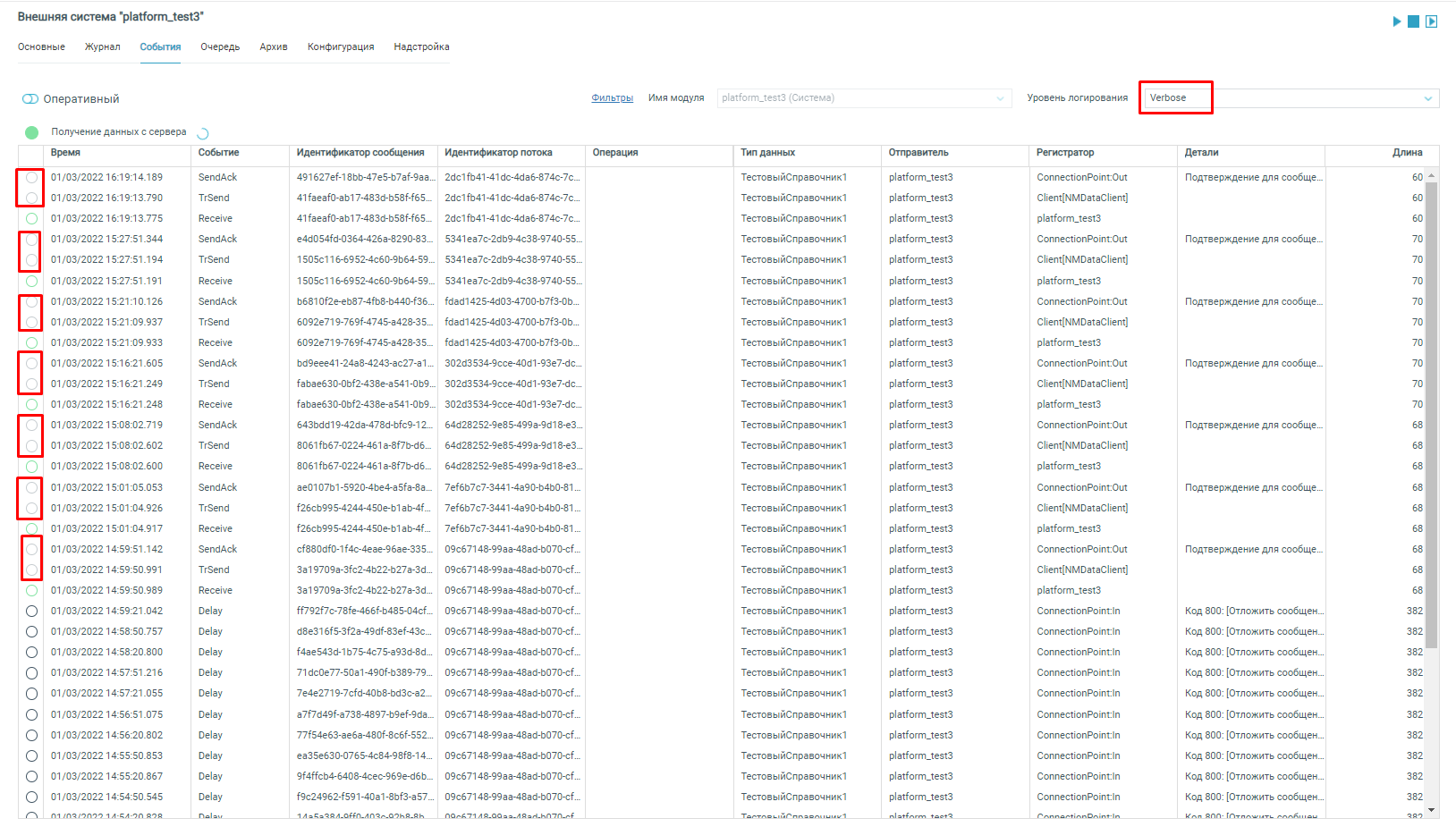This screenshot has height=827, width=1456.
Task: Click the boxed play (restart) icon
Action: pos(1431,21)
